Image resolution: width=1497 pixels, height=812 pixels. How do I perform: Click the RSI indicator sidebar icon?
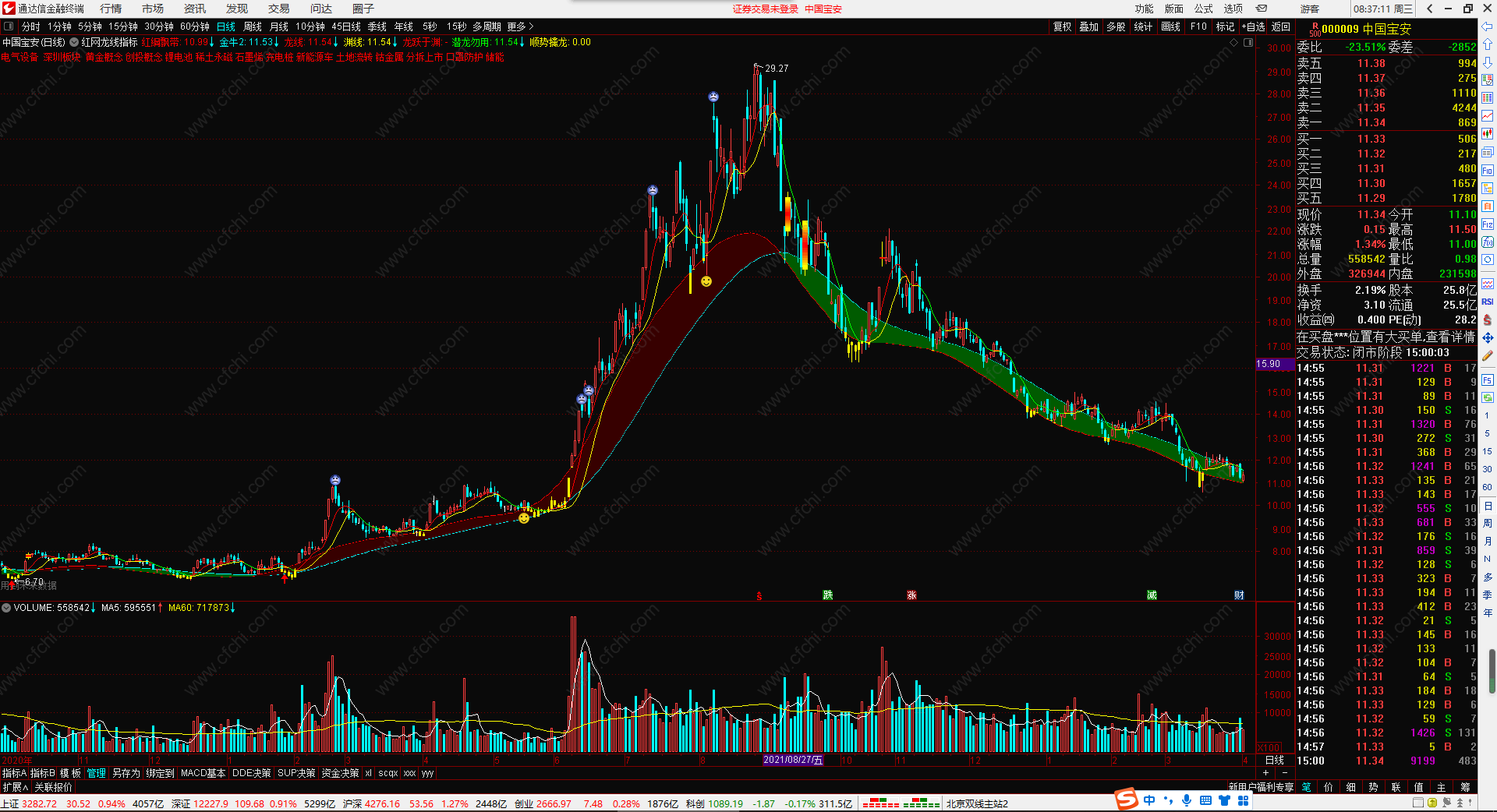pyautogui.click(x=1488, y=302)
